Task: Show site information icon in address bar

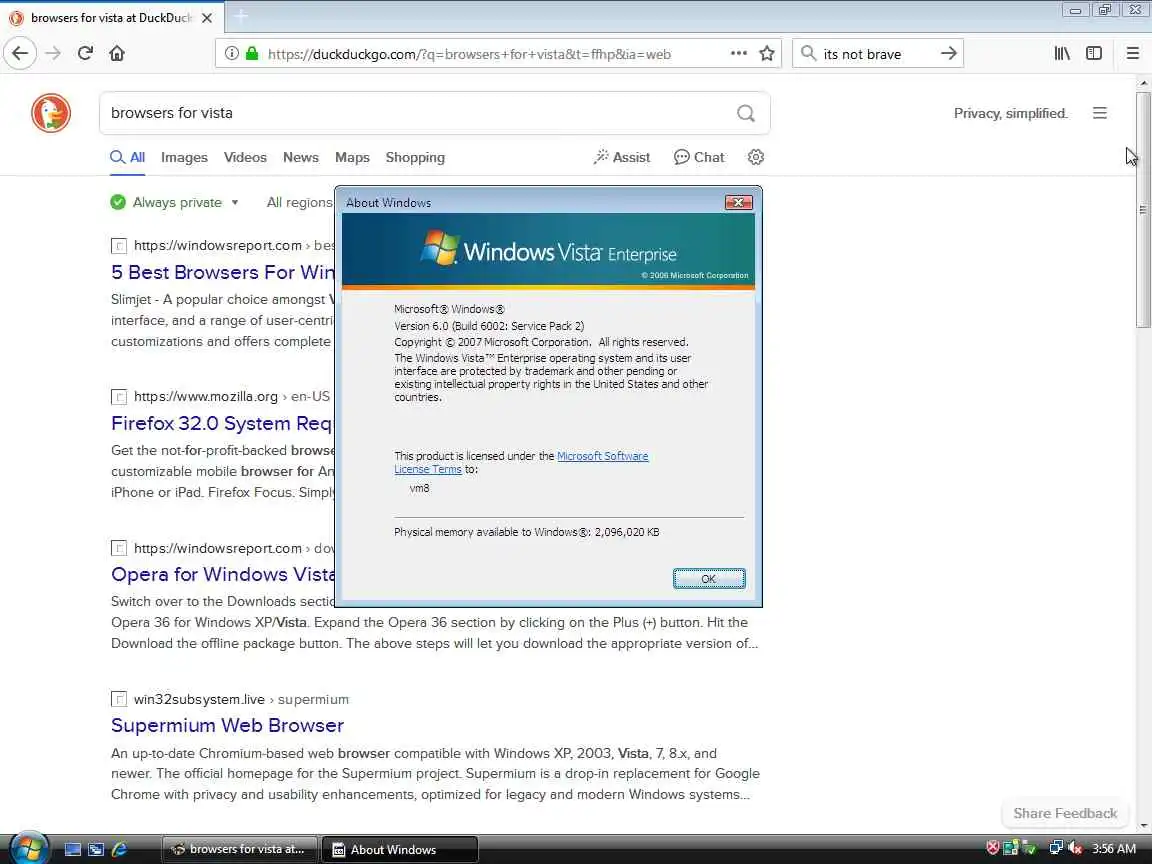Action: tap(231, 53)
